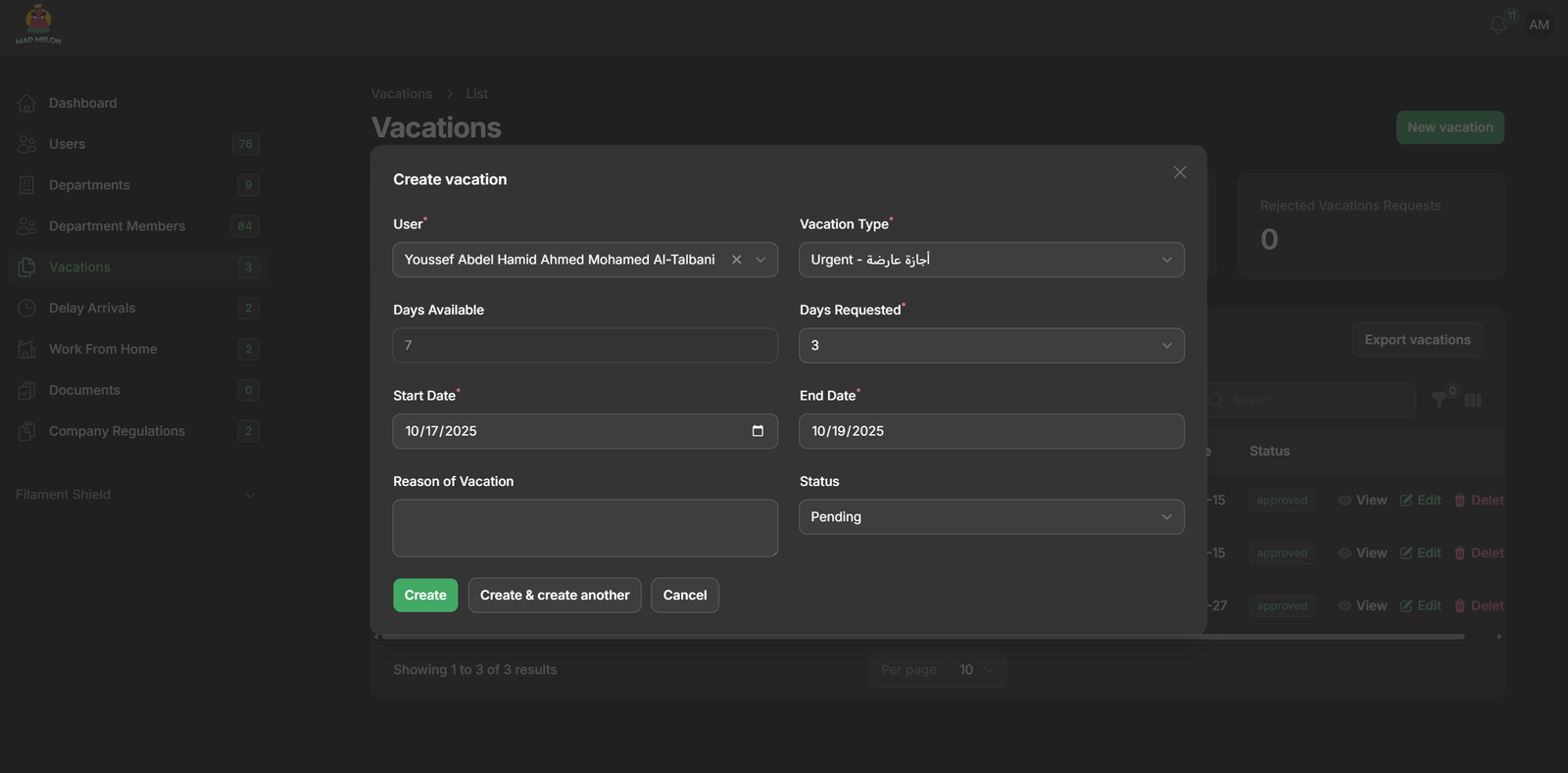Click the table filter funnel icon
Image resolution: width=1568 pixels, height=773 pixels.
(1439, 400)
